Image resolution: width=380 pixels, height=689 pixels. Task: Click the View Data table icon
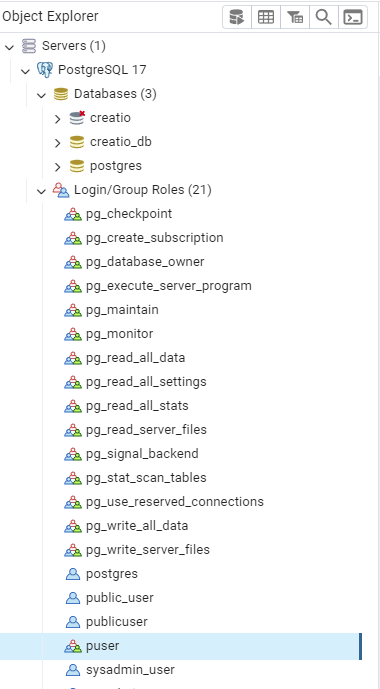point(266,18)
